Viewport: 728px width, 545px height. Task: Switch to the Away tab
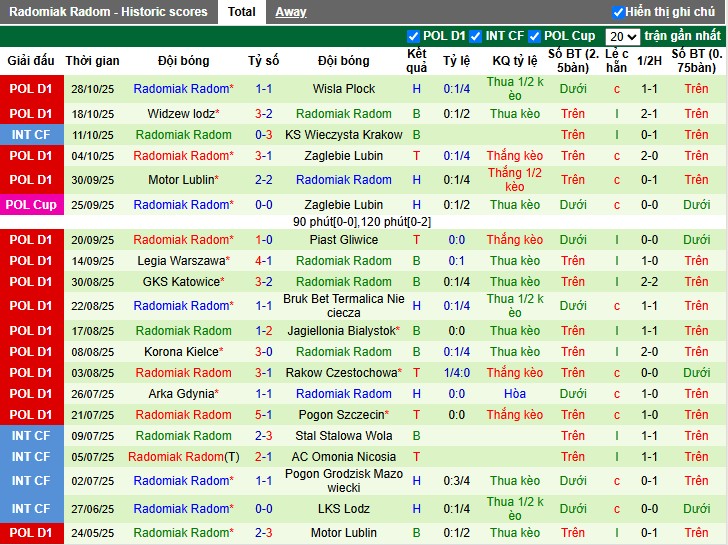(291, 12)
